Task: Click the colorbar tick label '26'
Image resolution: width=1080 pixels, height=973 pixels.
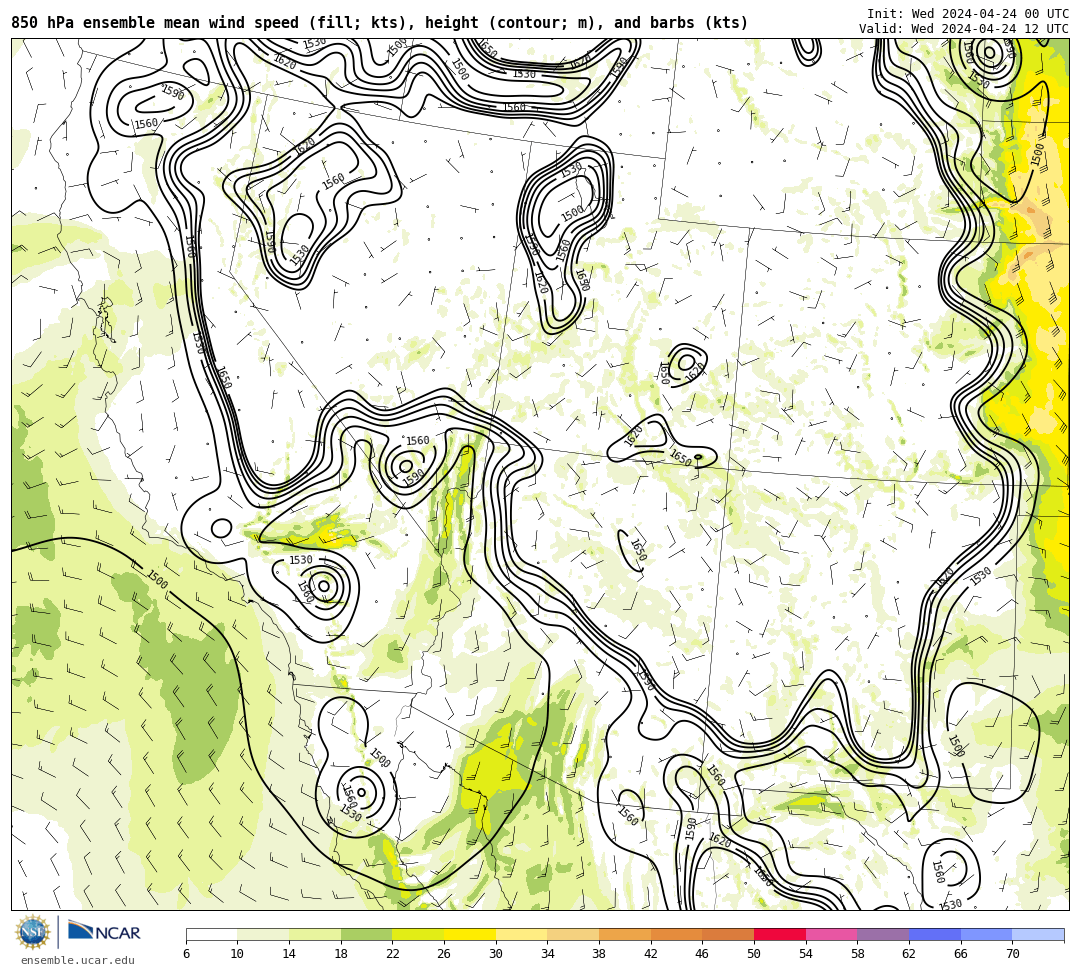Action: pos(444,954)
